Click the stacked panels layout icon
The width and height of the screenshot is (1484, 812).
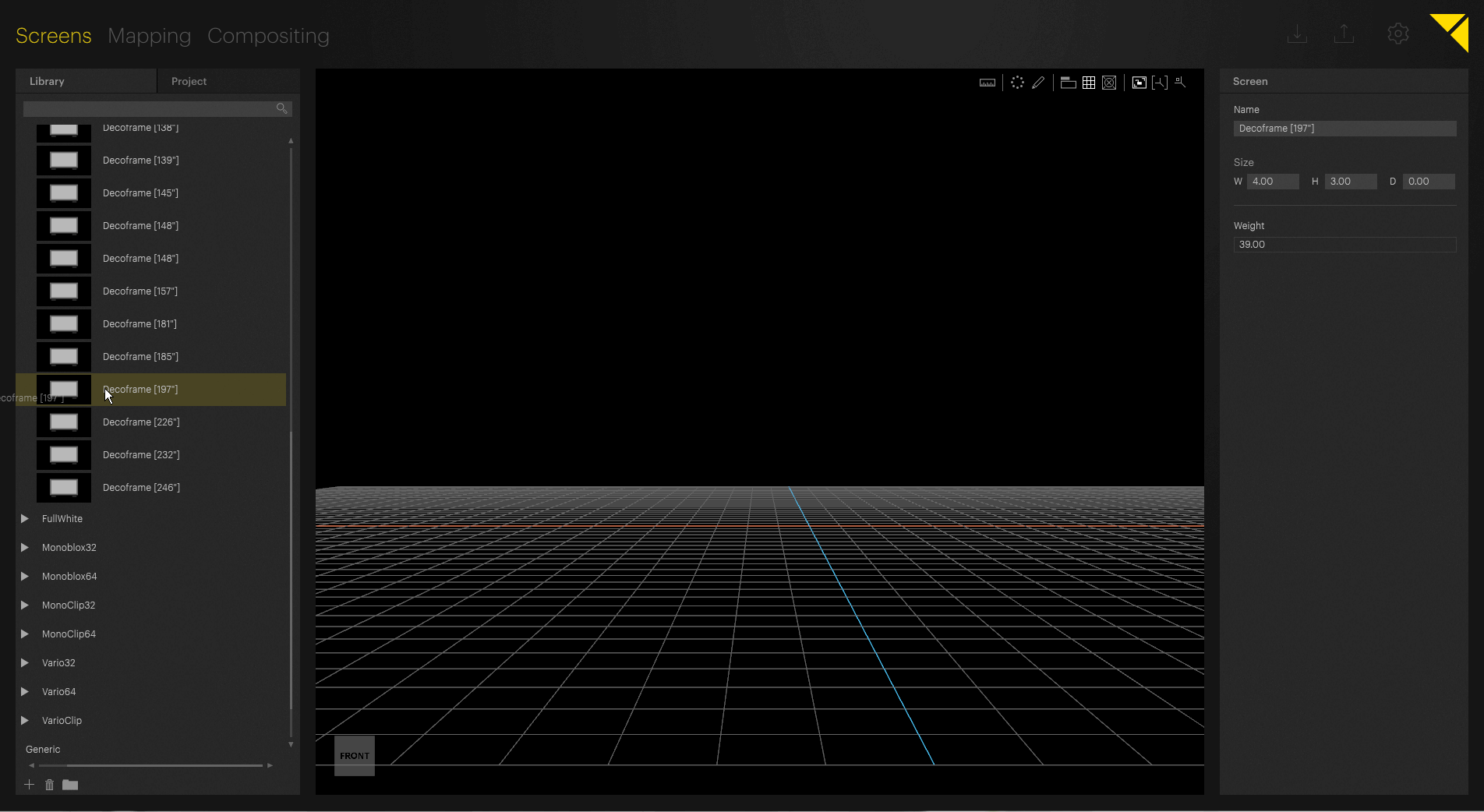[1069, 83]
